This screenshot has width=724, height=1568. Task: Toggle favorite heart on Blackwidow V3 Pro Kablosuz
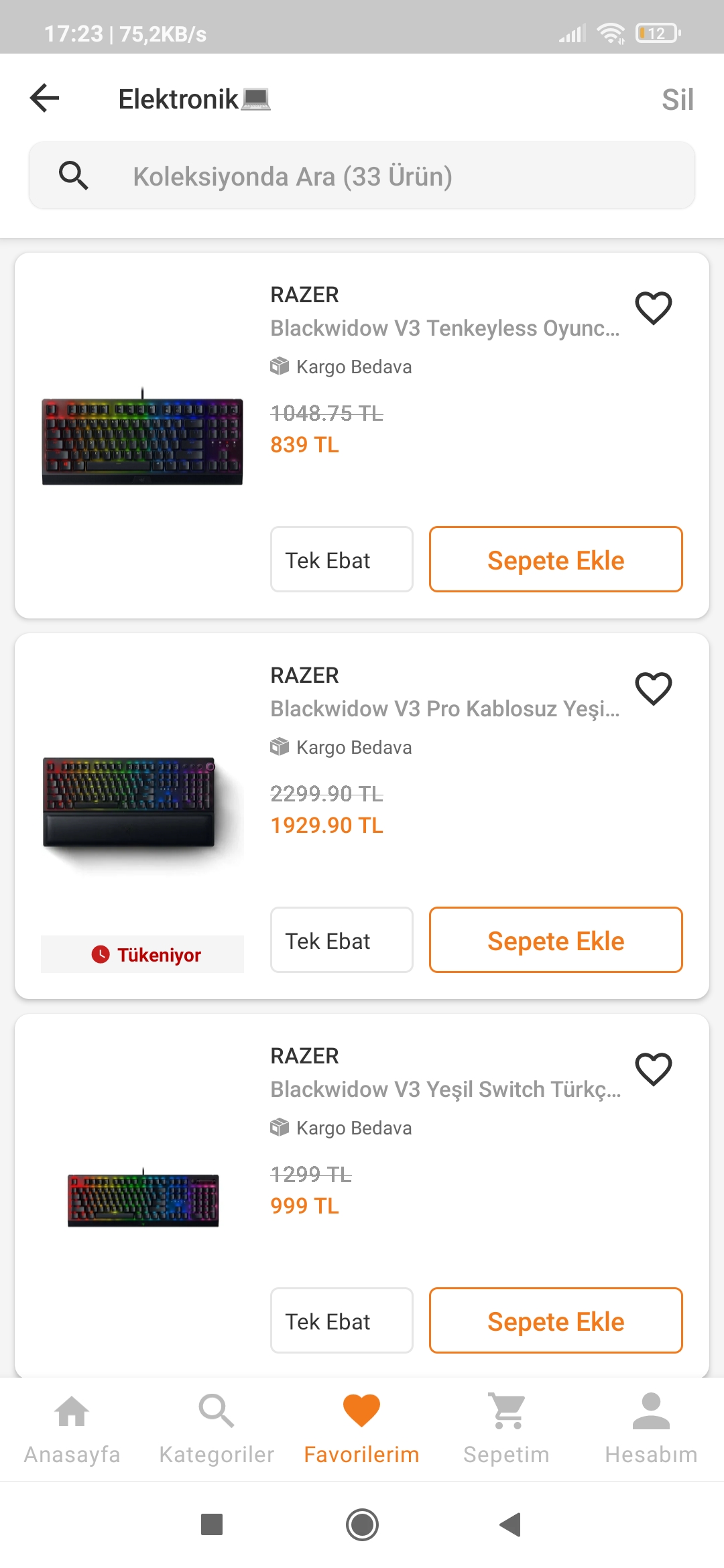point(653,689)
